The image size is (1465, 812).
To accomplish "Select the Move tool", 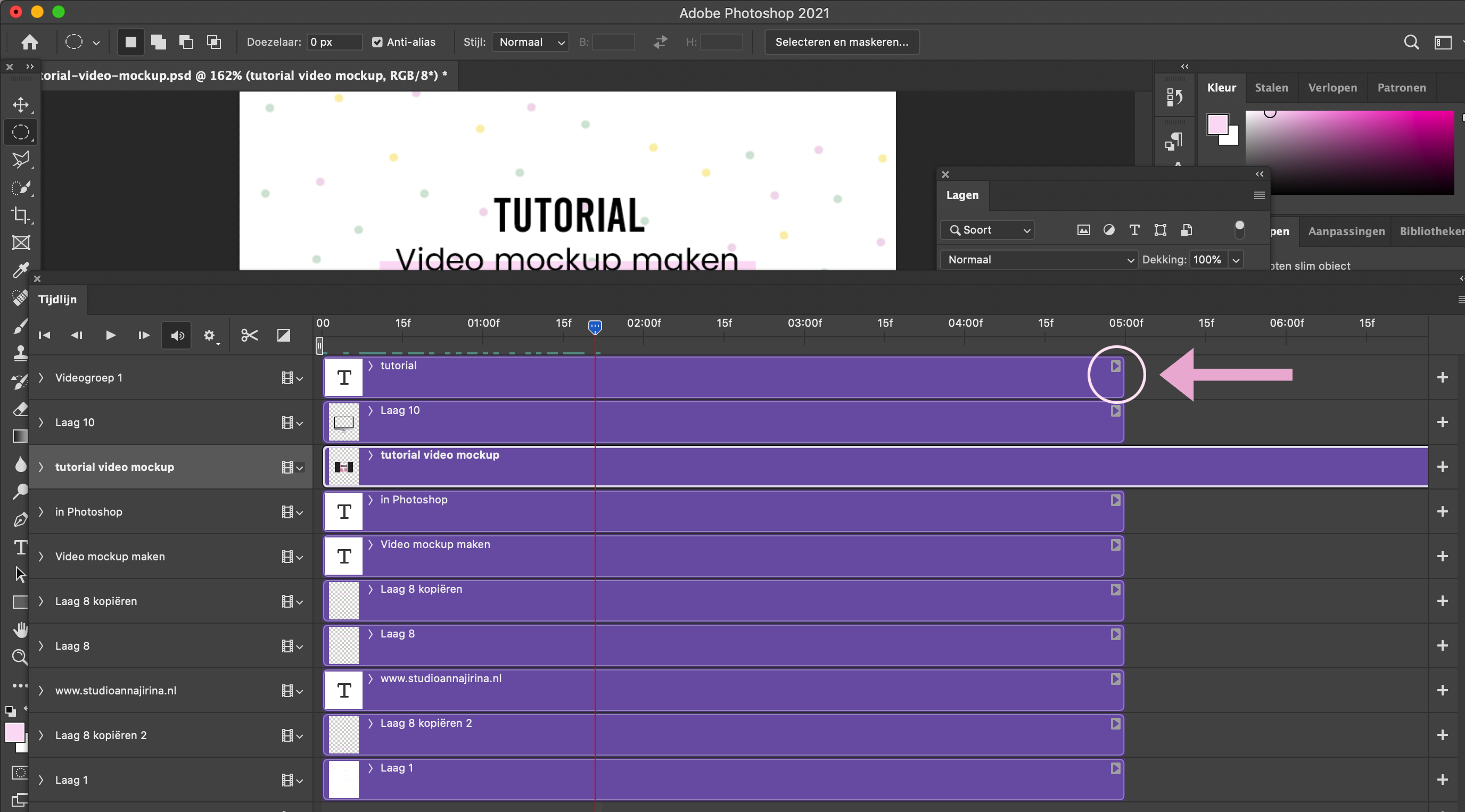I will pos(21,105).
